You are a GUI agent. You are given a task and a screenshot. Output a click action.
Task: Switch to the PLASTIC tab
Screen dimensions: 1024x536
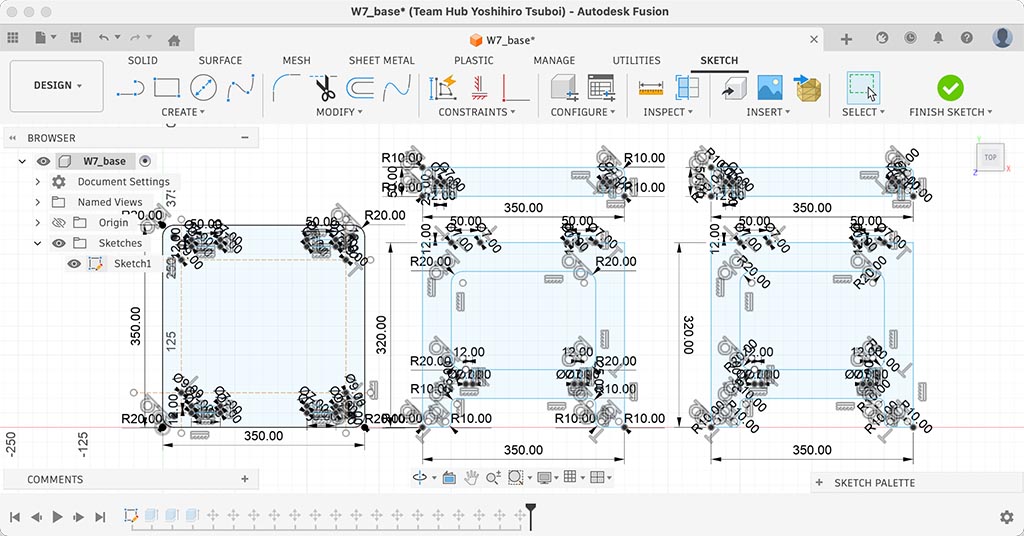coord(473,60)
